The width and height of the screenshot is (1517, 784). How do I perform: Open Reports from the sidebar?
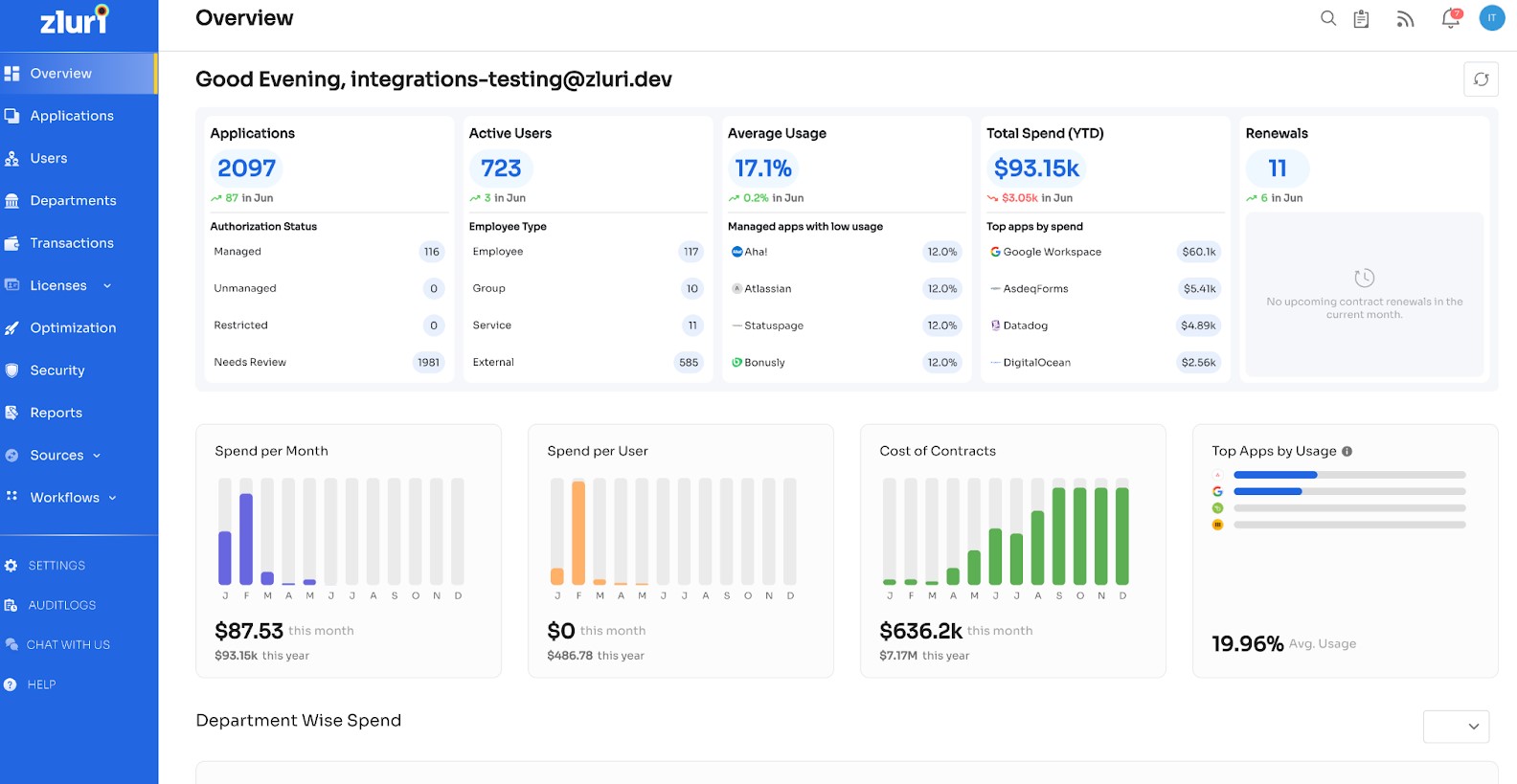pyautogui.click(x=57, y=413)
